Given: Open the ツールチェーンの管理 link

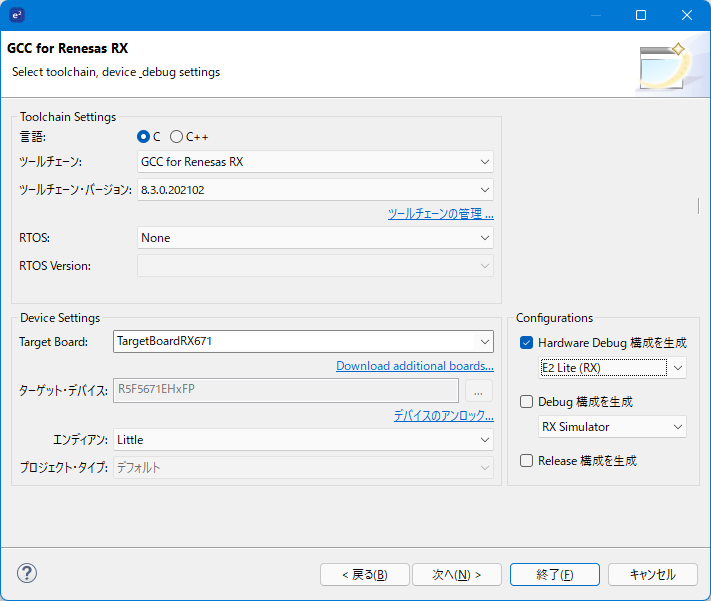Looking at the screenshot, I should [x=441, y=214].
